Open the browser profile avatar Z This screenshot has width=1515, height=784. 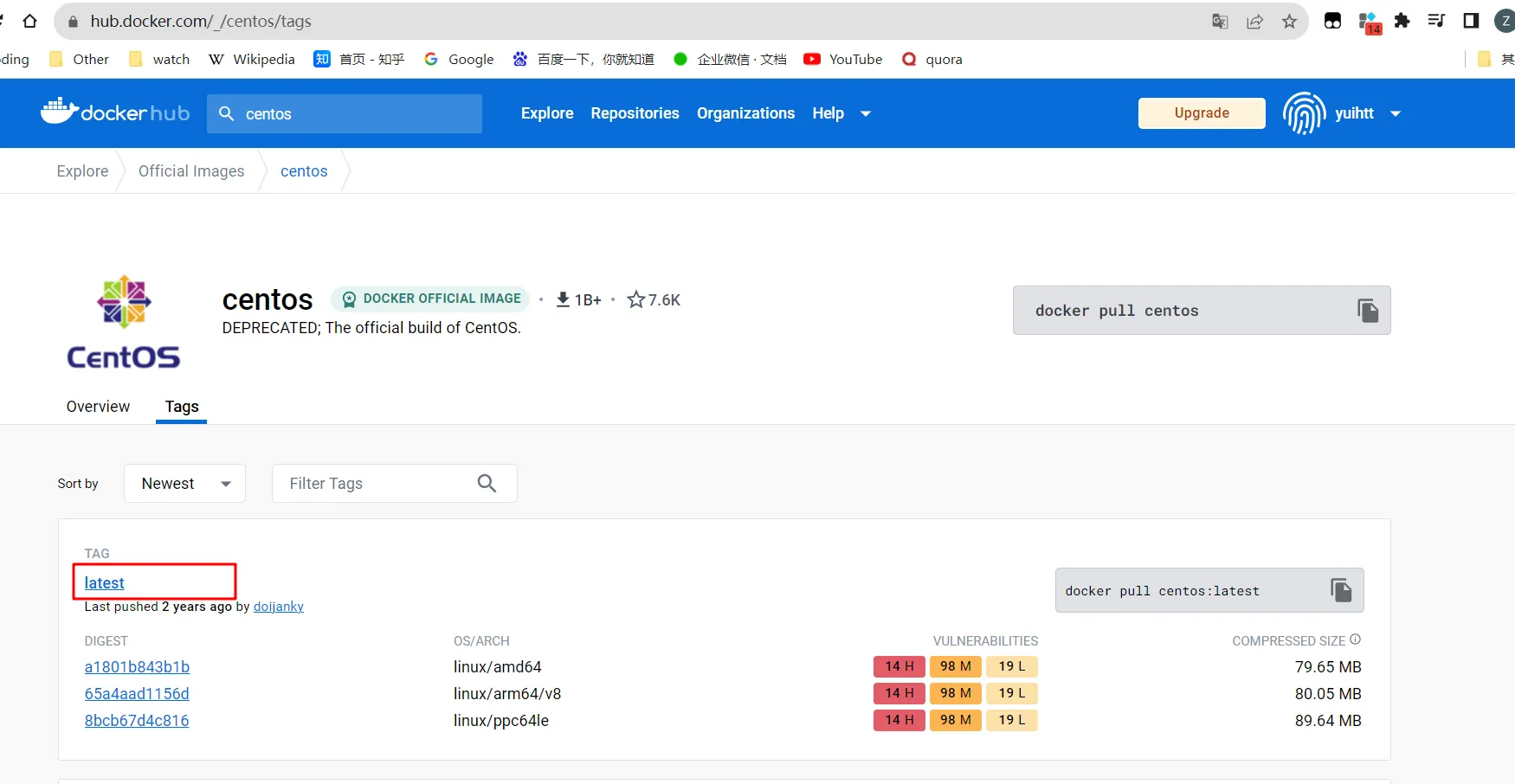(1505, 21)
